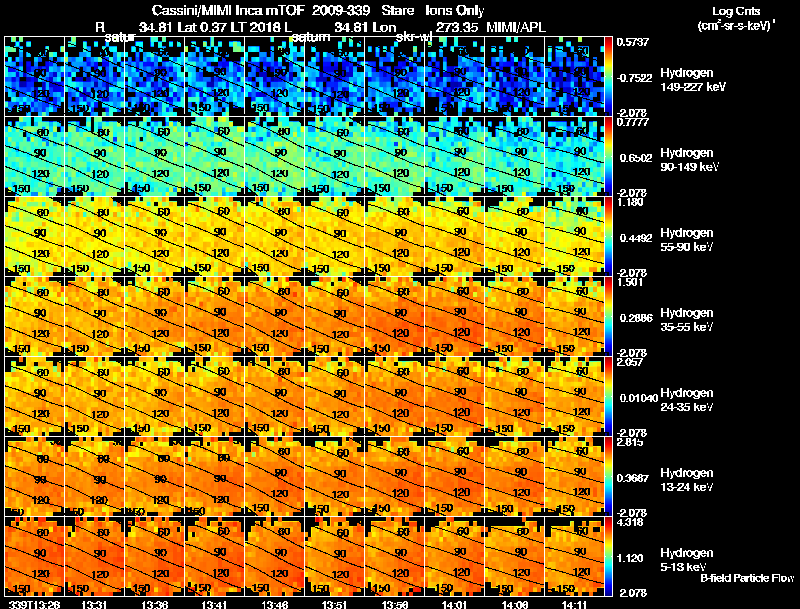The image size is (800, 609).
Task: Click the Hydrogen 24-35 keV row label
Action: 686,400
